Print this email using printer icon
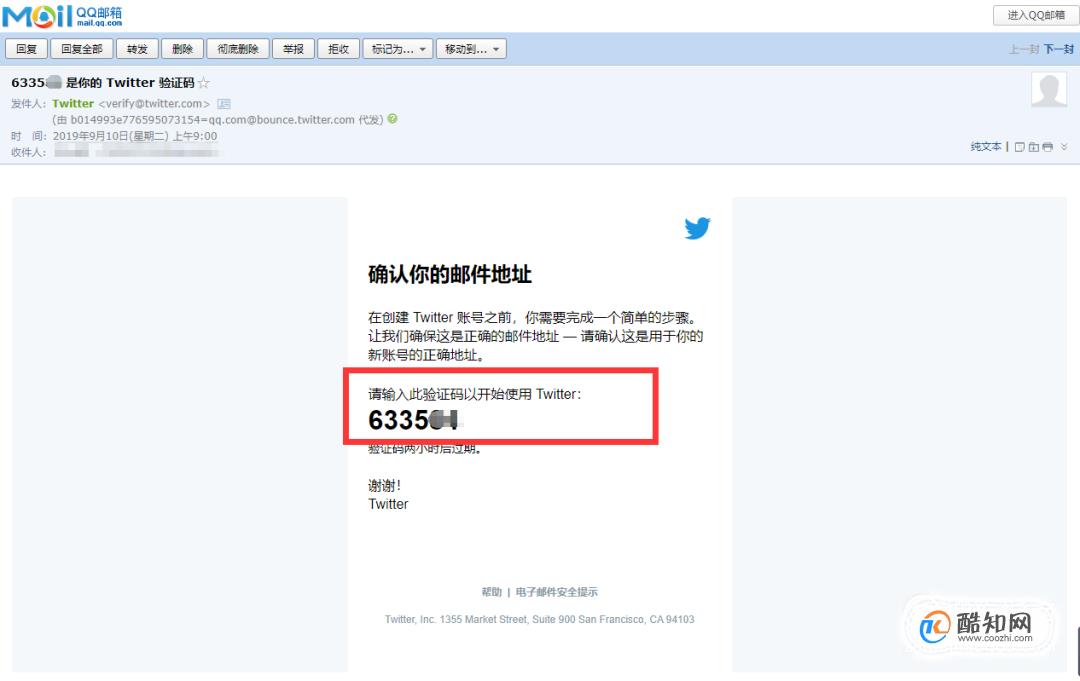Screen dimensions: 1080x681 tap(1047, 147)
